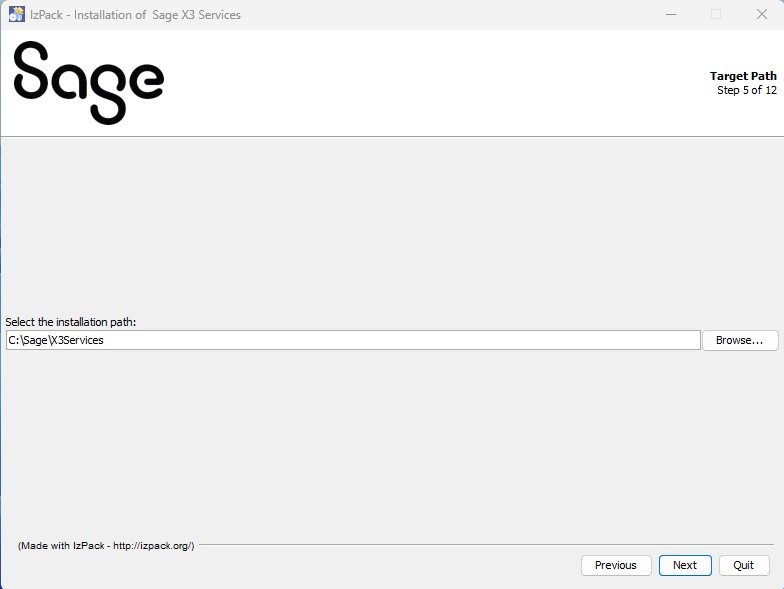Click blank gray area below the path field

[x=390, y=440]
